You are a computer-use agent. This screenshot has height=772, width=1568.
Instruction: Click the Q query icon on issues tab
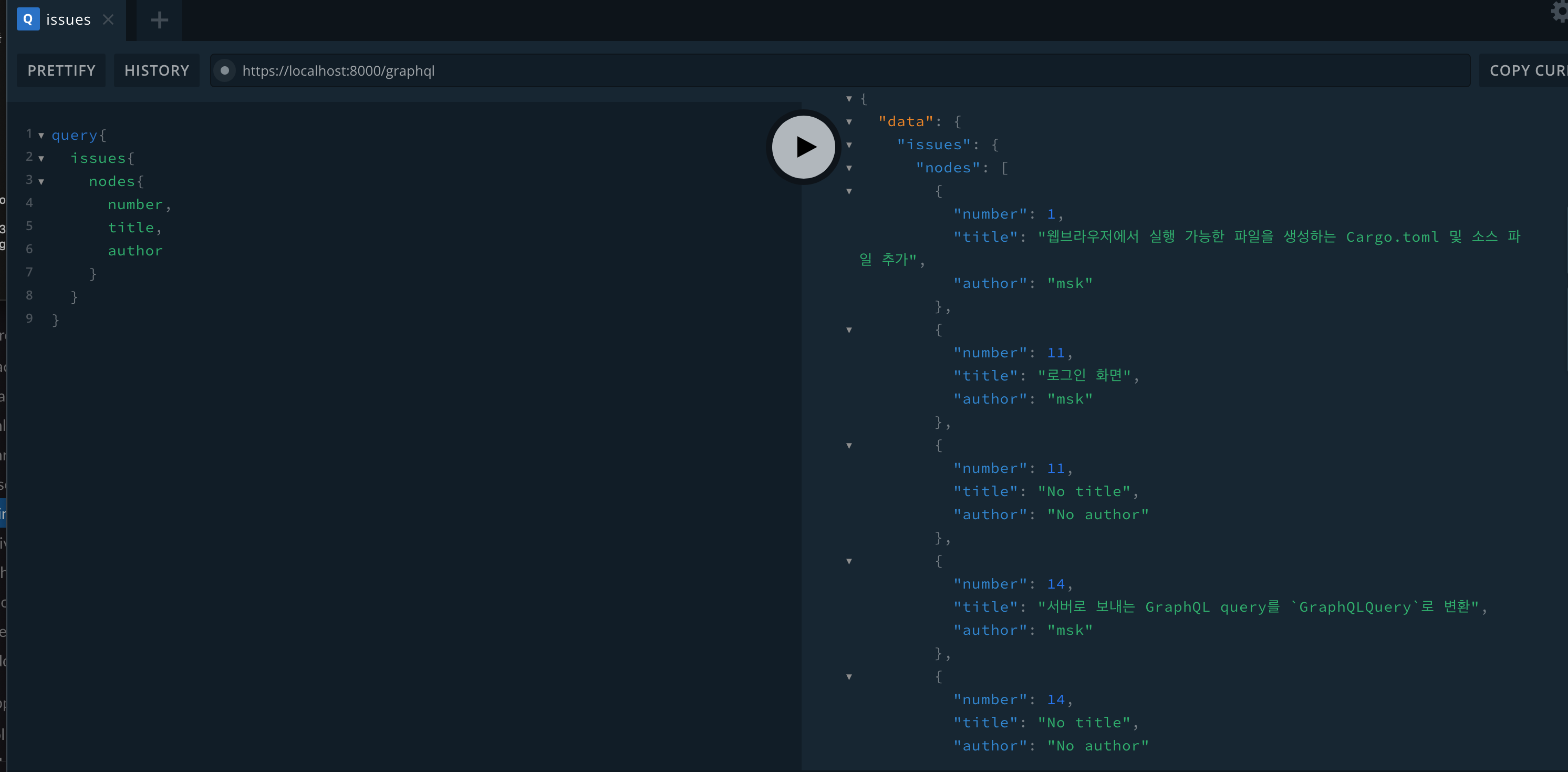28,19
